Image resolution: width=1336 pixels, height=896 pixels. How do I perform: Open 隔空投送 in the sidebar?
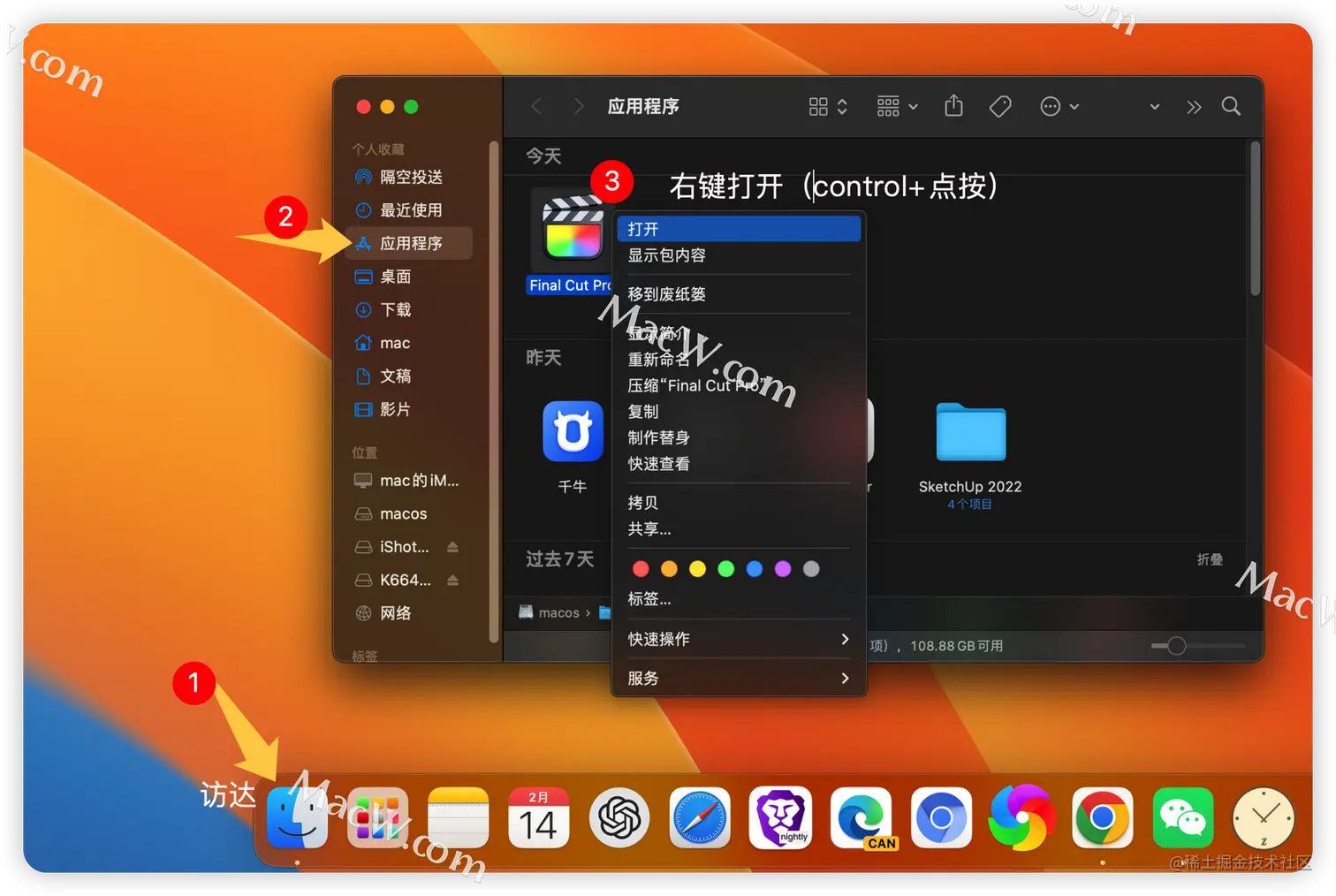409,177
